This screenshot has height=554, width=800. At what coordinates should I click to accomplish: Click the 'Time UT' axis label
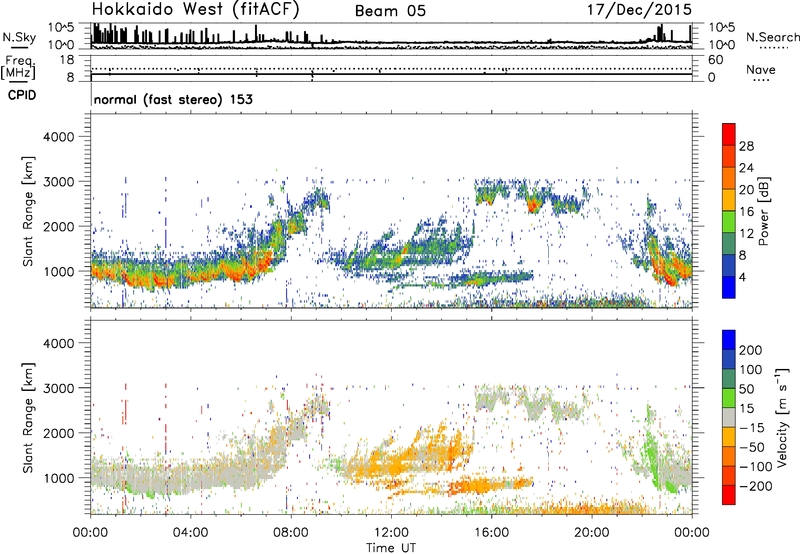(x=391, y=548)
